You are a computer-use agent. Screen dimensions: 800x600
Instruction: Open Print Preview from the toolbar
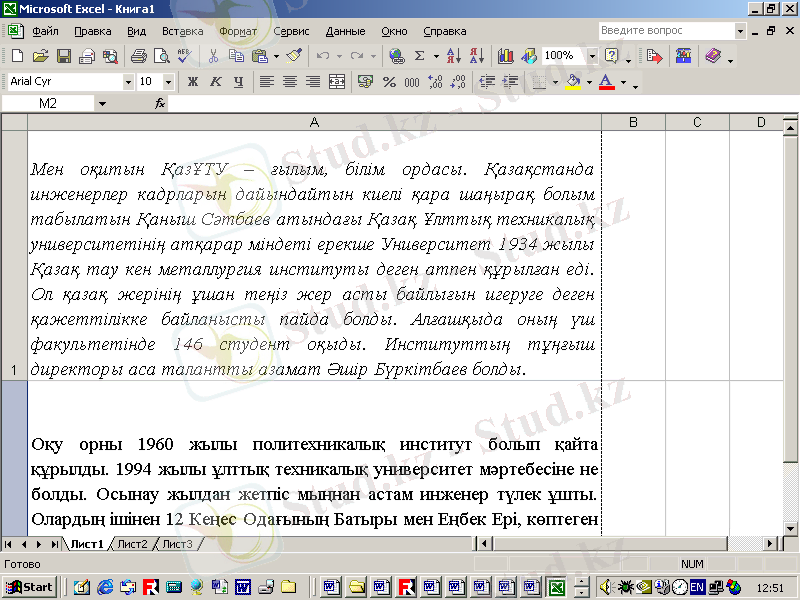(160, 56)
